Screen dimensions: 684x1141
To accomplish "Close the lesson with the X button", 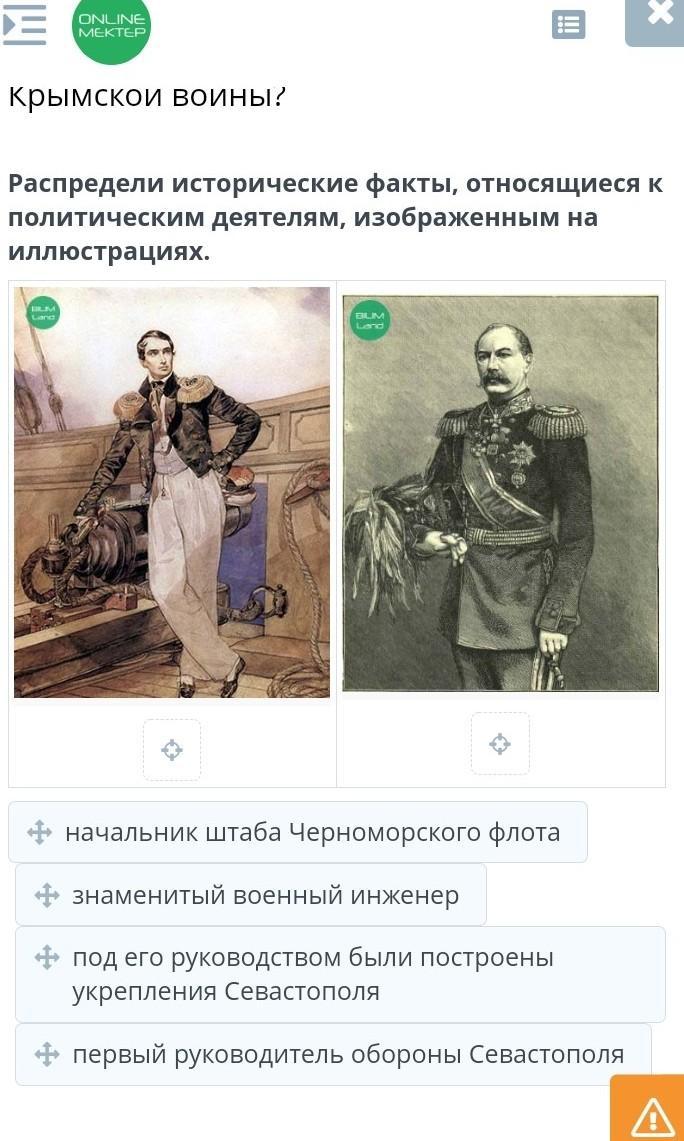I will coord(656,18).
